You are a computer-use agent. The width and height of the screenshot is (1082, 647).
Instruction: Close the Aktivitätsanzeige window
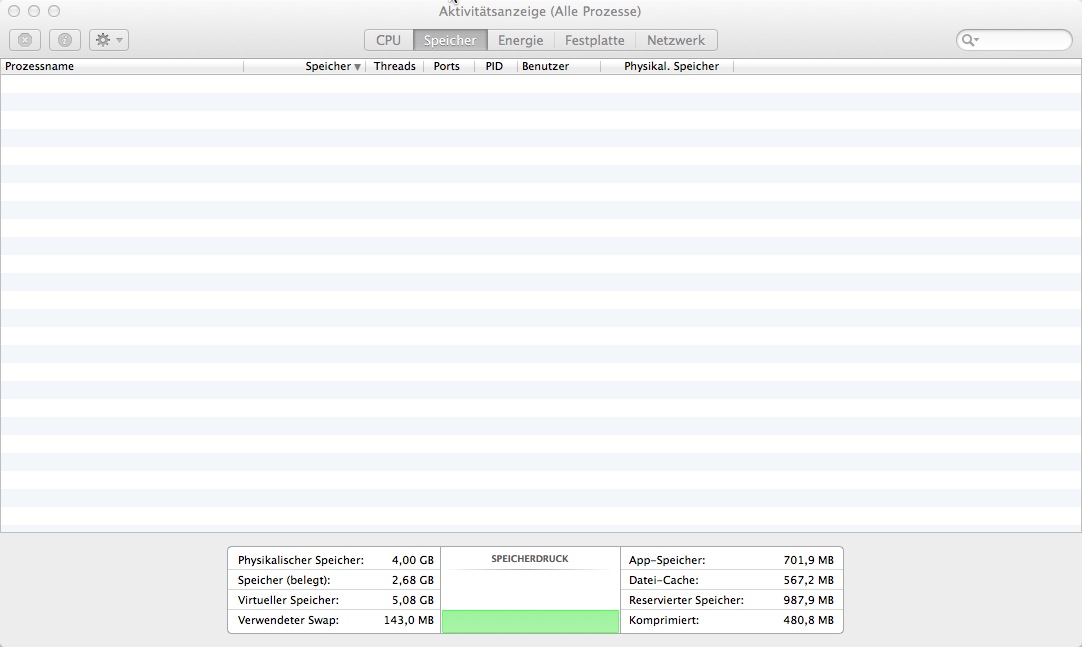(x=14, y=11)
